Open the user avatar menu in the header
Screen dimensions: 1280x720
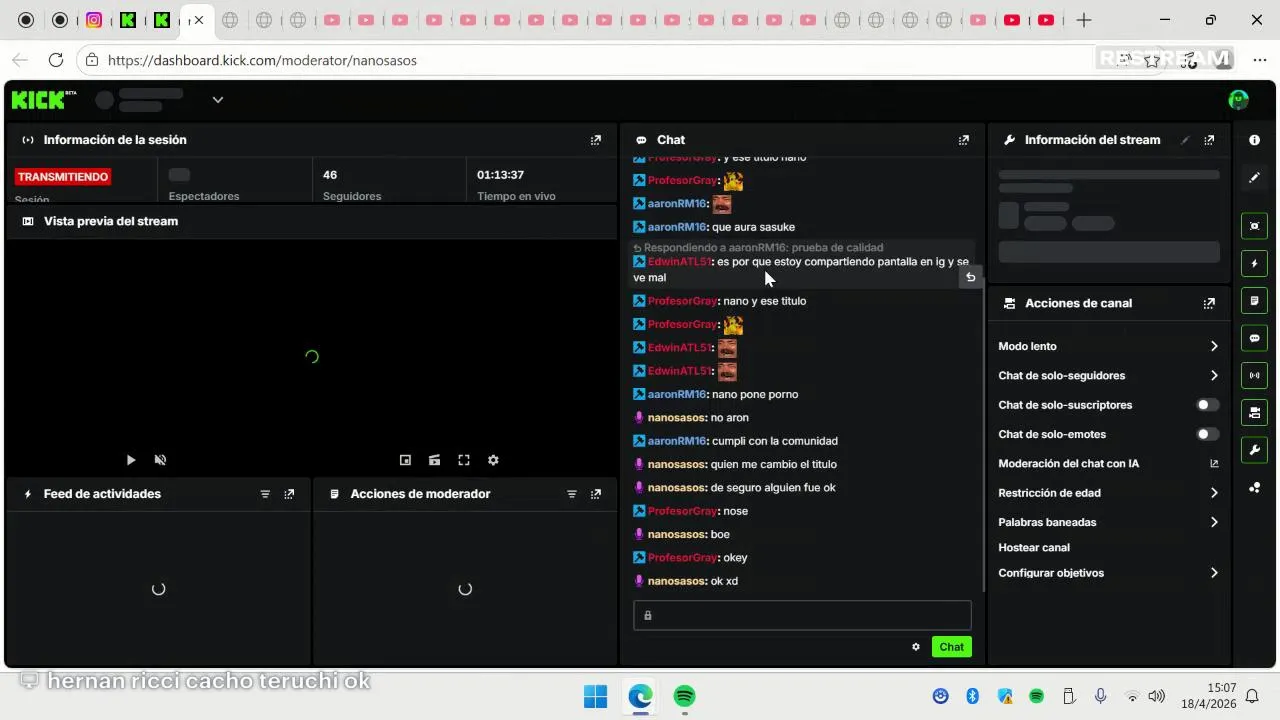coord(1238,99)
